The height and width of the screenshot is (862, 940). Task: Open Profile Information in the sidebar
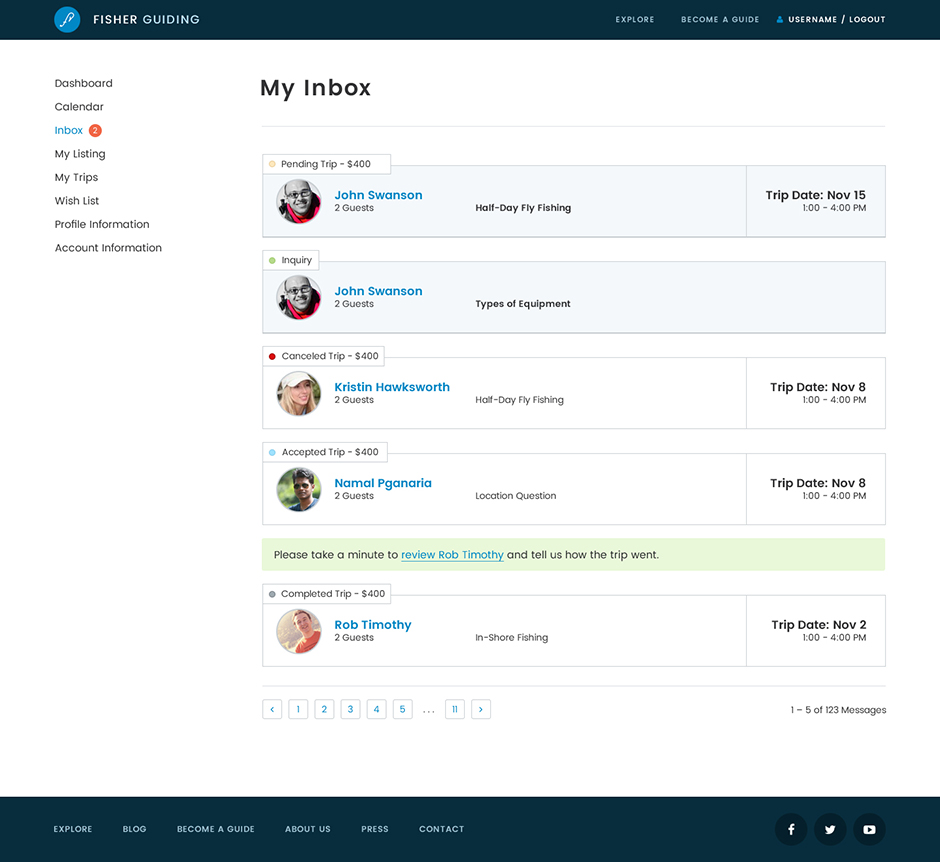click(102, 224)
